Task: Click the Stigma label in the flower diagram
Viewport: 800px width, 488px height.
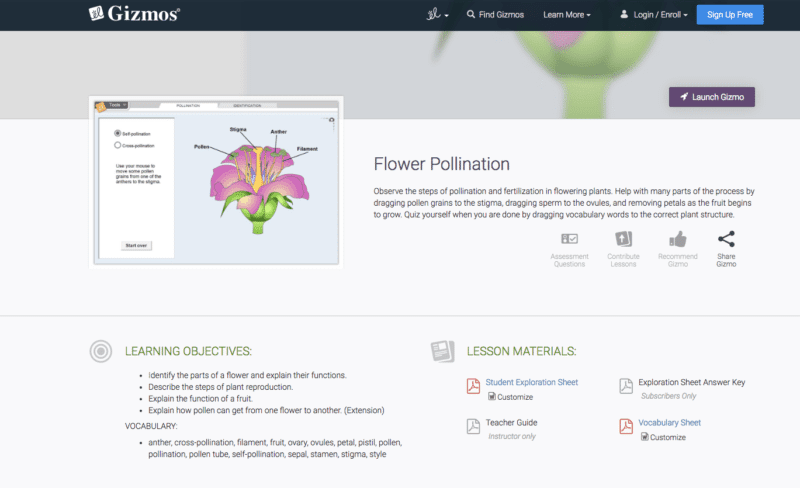Action: (x=238, y=129)
